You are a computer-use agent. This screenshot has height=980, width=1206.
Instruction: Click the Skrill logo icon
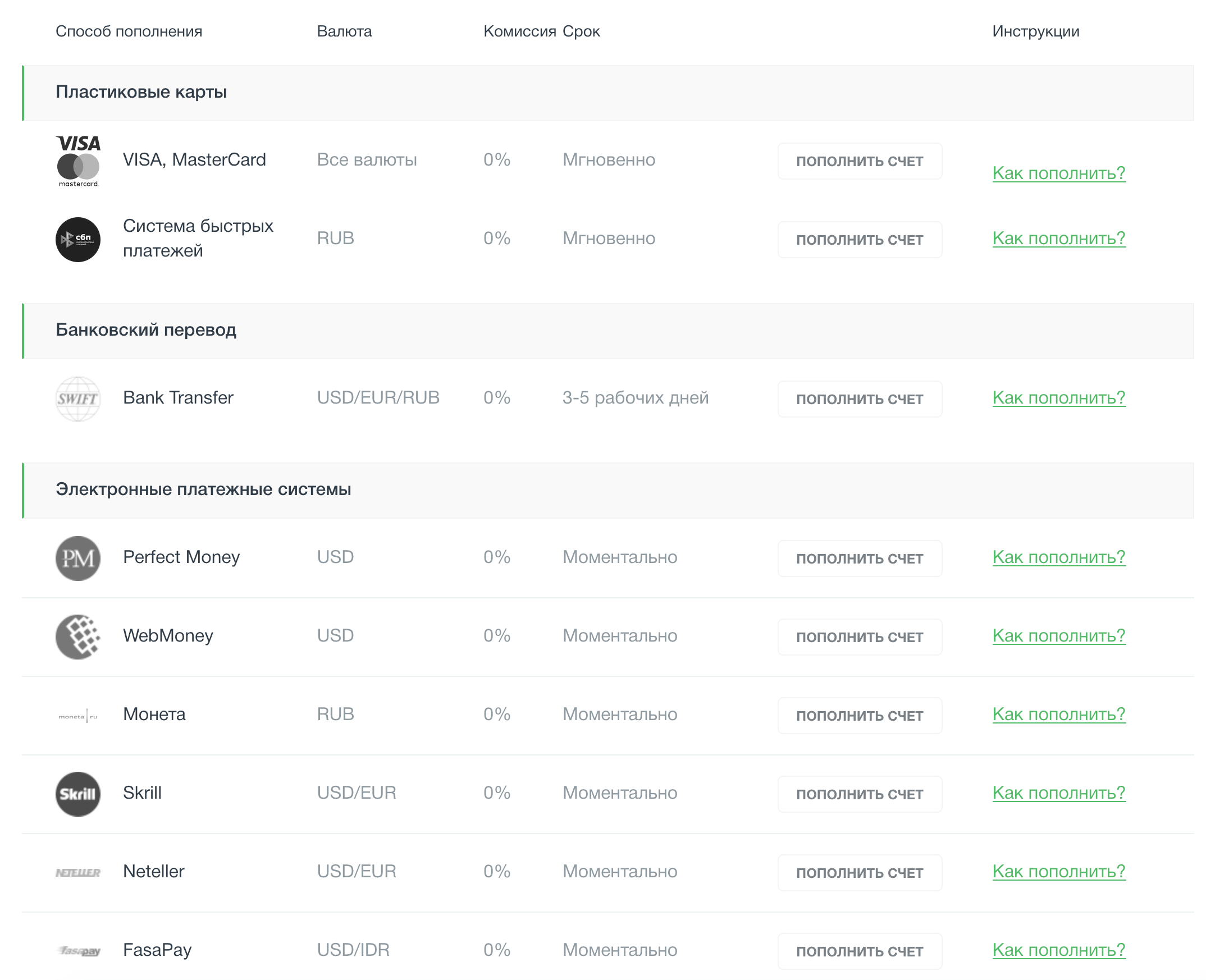[78, 794]
